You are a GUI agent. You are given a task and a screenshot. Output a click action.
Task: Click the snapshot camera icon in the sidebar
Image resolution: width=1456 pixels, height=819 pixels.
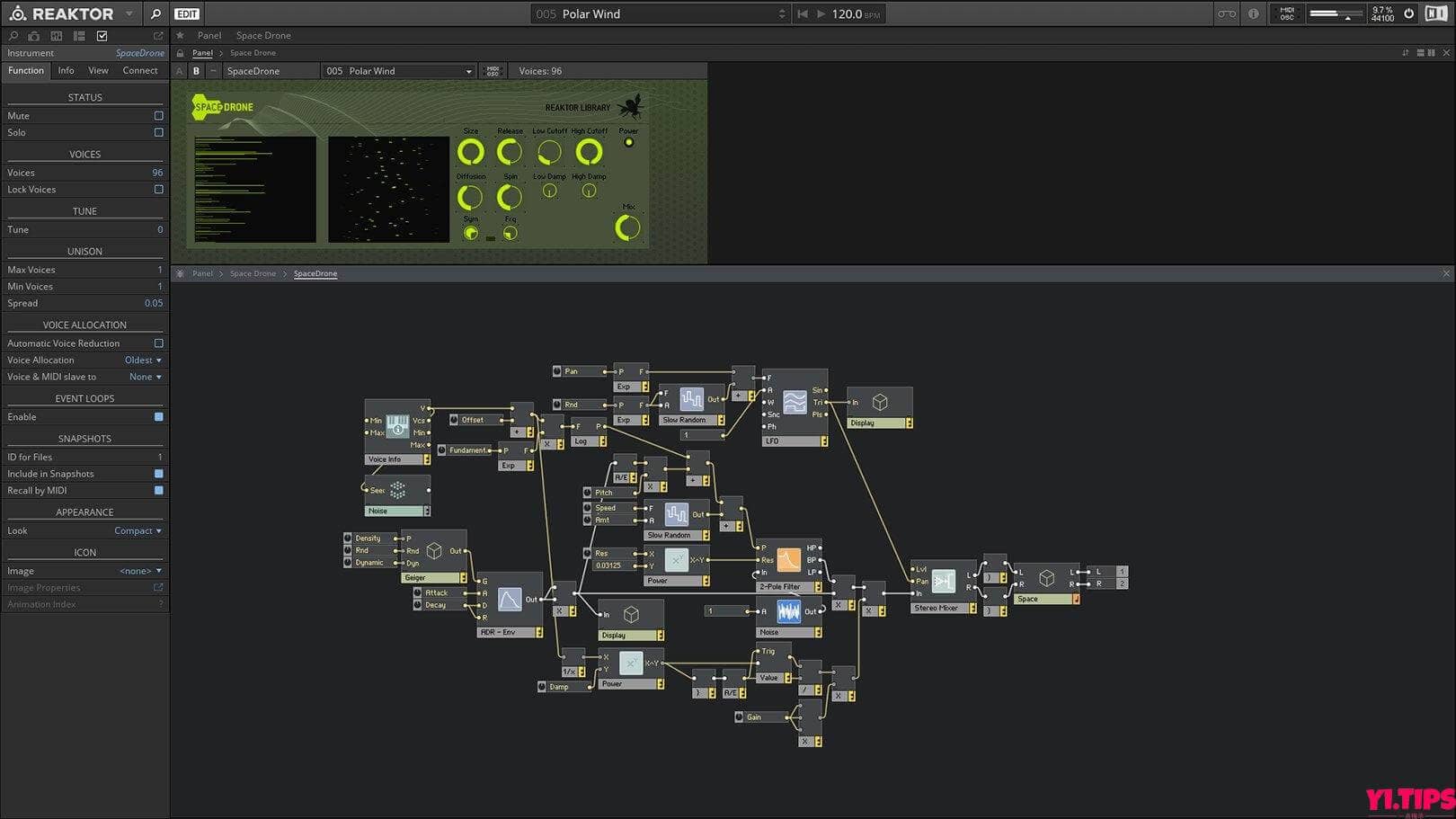click(34, 36)
